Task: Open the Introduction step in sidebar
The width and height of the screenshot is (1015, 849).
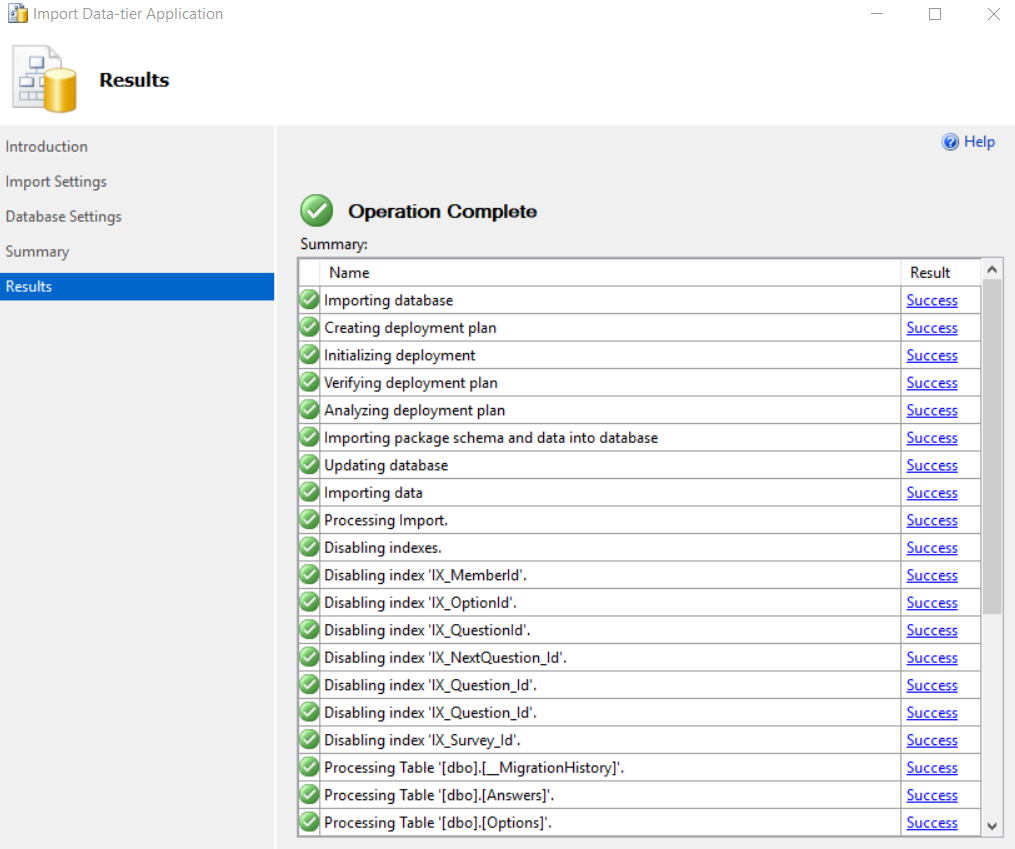Action: point(47,147)
